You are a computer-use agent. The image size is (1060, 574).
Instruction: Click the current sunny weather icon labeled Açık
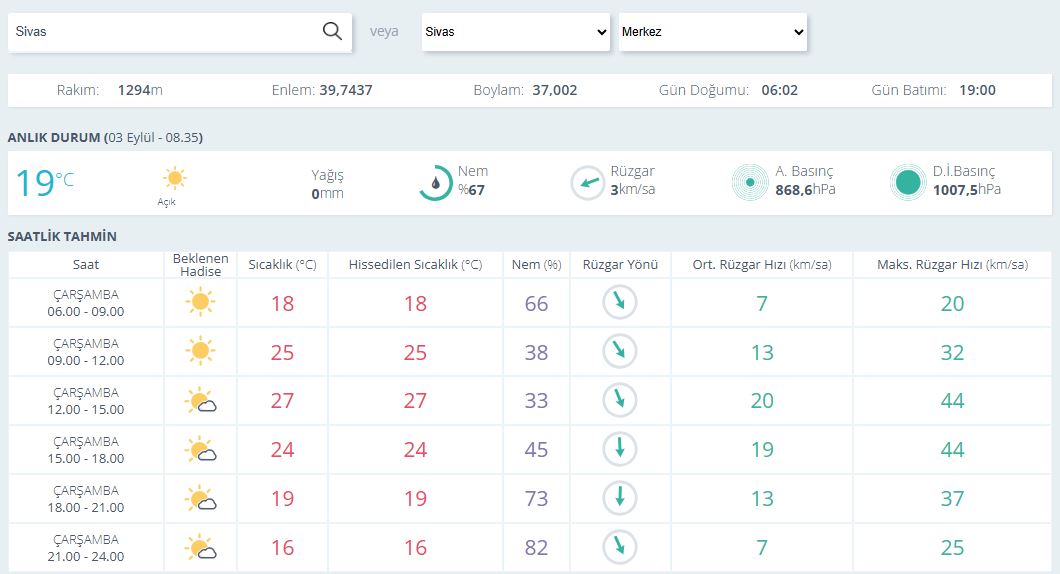(175, 180)
